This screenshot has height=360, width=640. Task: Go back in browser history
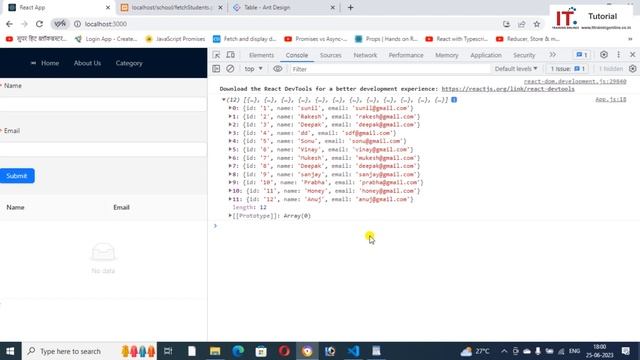tap(9, 24)
